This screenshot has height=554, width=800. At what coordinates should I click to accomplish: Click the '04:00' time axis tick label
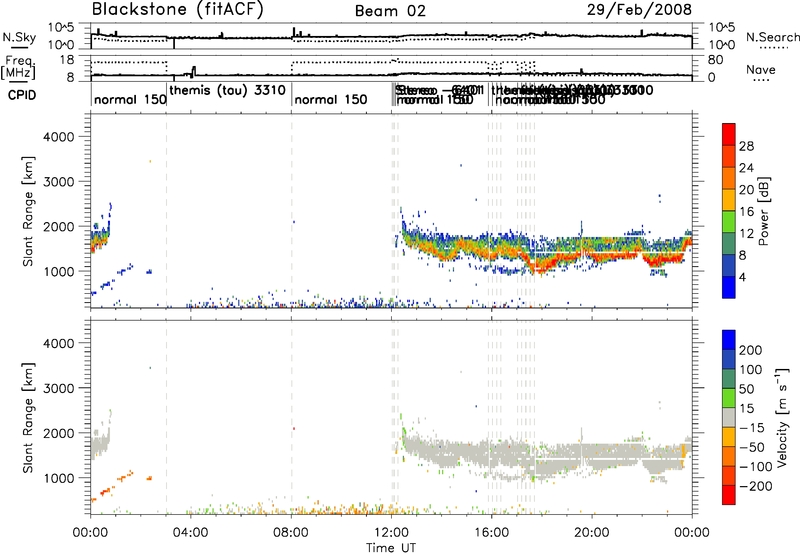(190, 533)
